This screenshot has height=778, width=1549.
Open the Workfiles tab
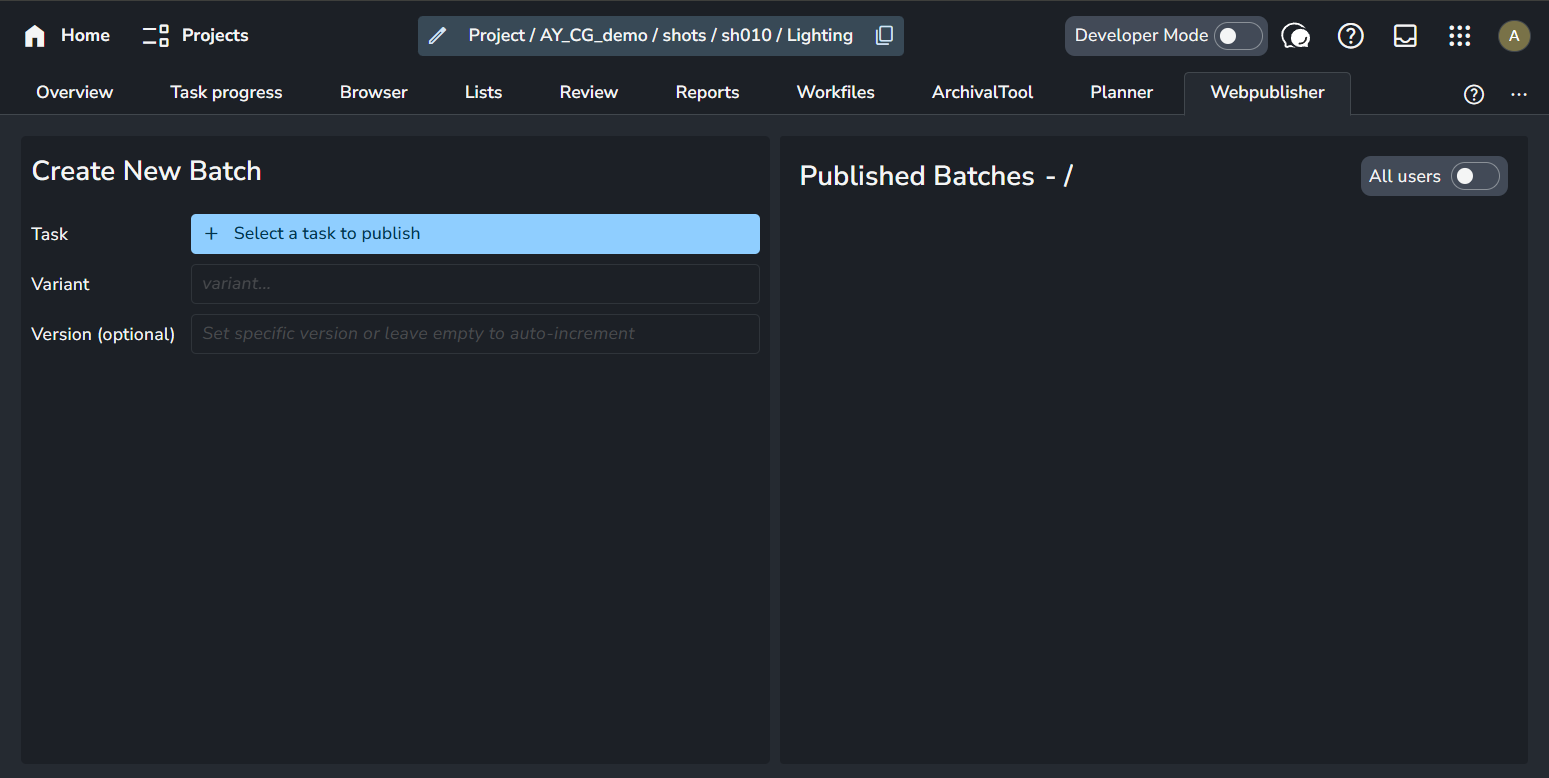point(835,92)
